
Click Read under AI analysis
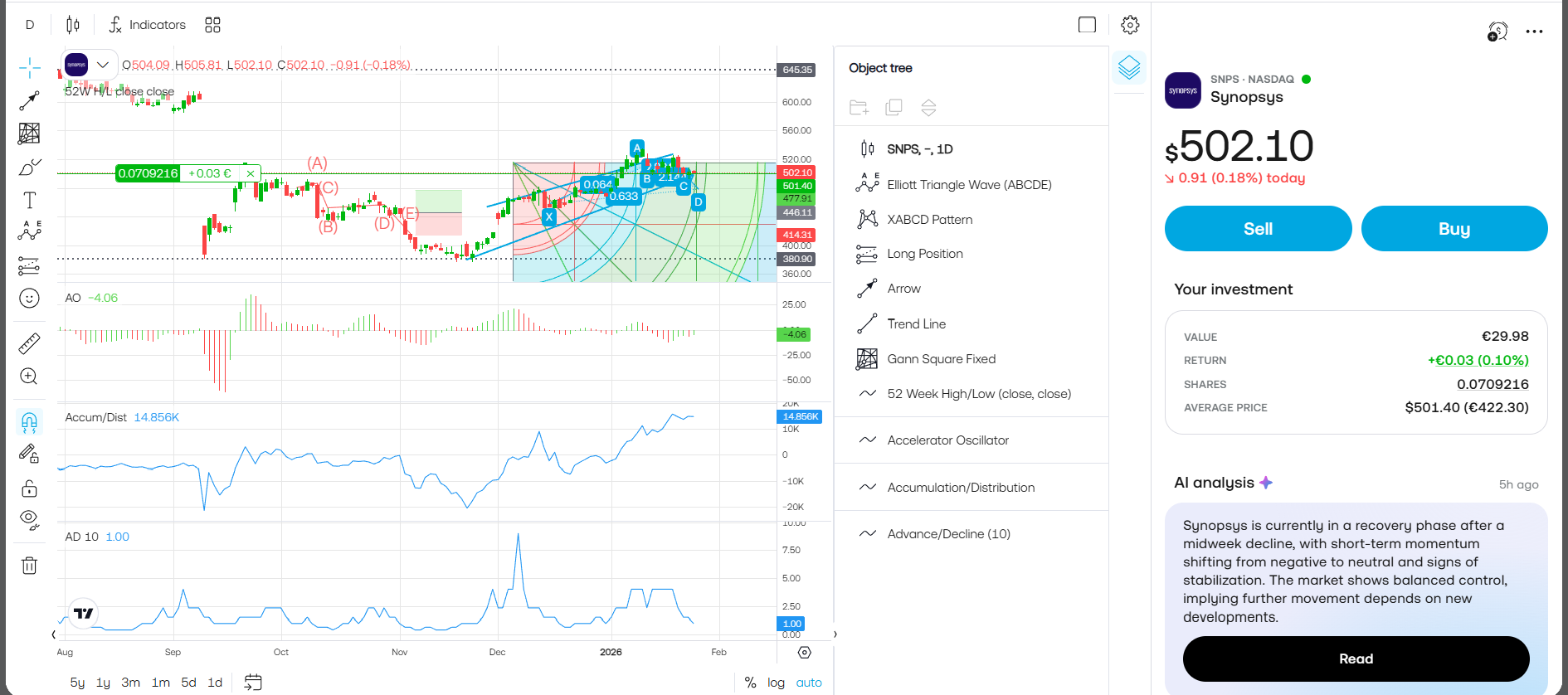pos(1355,659)
